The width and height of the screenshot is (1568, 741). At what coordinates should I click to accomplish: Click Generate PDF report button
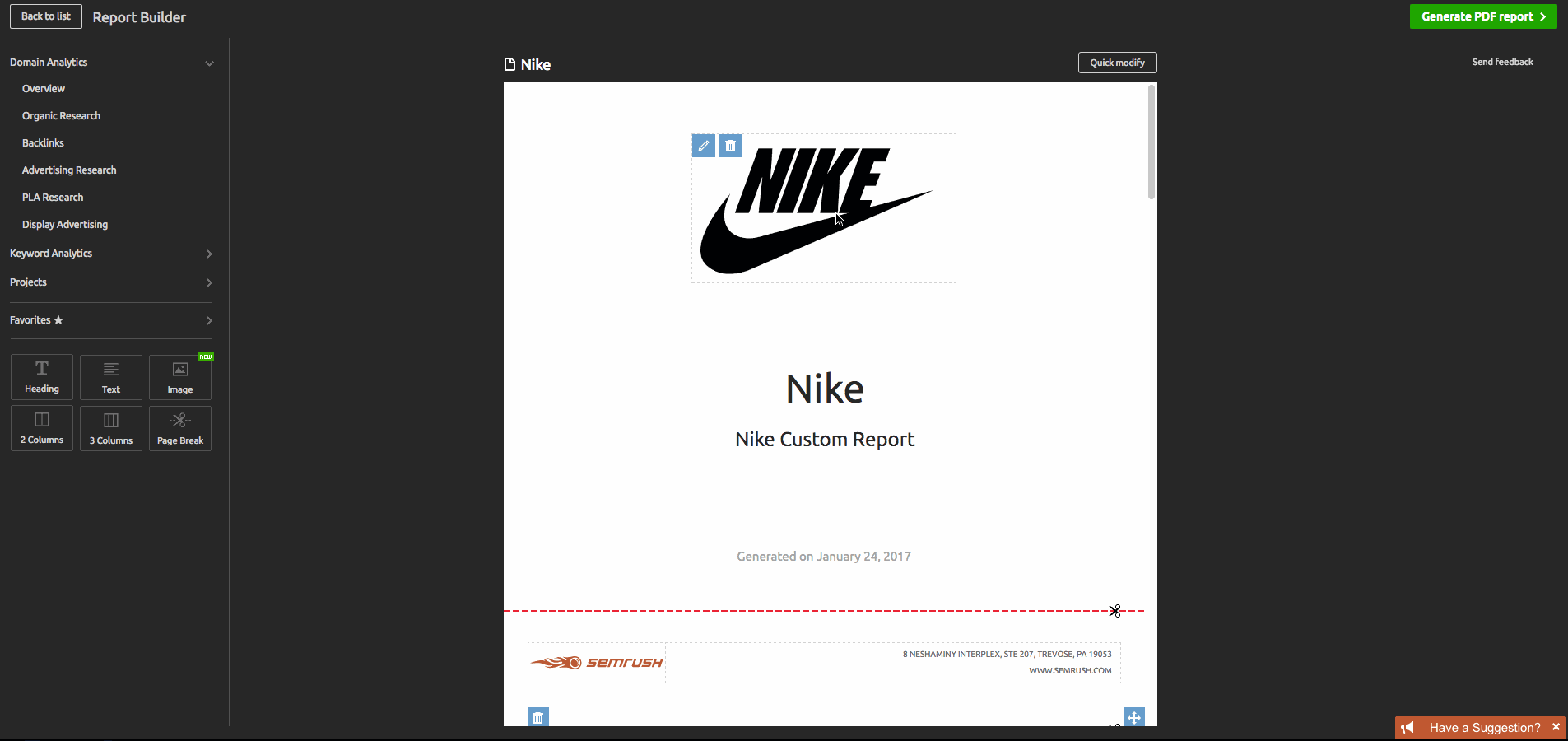1483,16
